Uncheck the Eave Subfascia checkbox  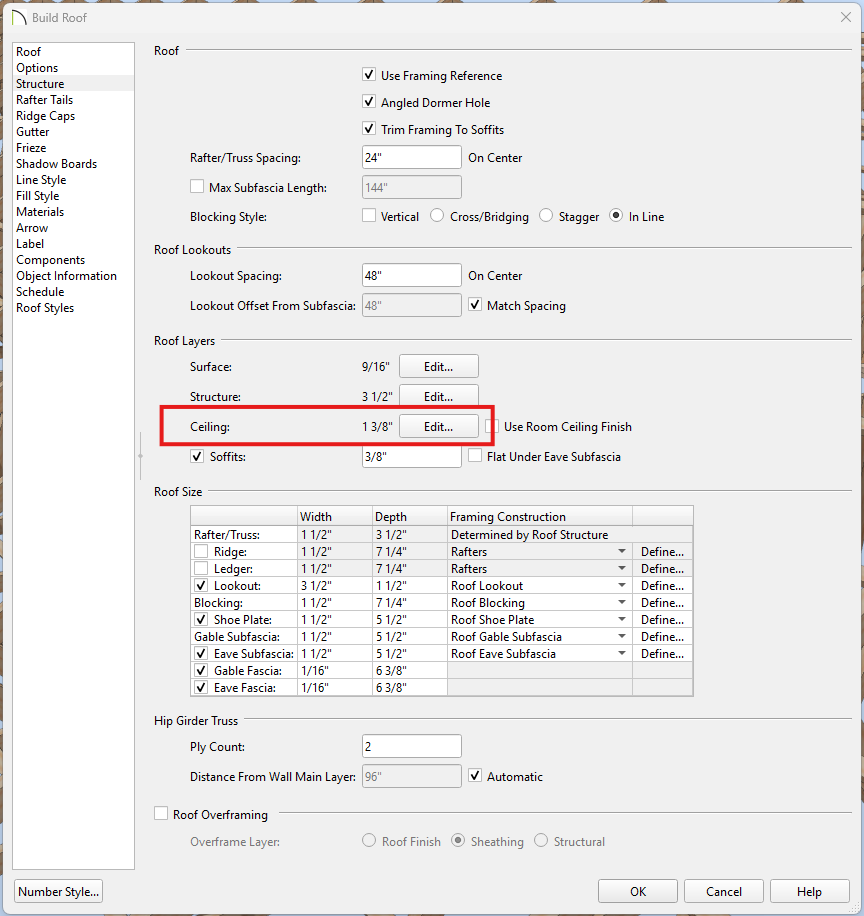(201, 653)
